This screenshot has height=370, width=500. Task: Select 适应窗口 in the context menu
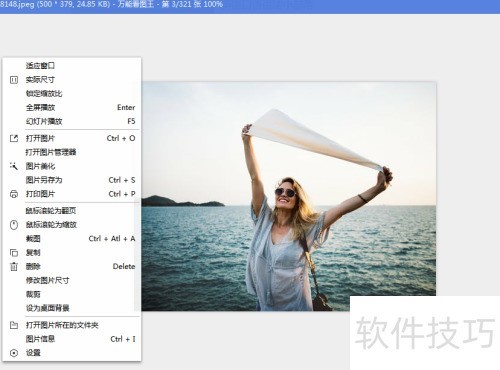tap(71, 66)
